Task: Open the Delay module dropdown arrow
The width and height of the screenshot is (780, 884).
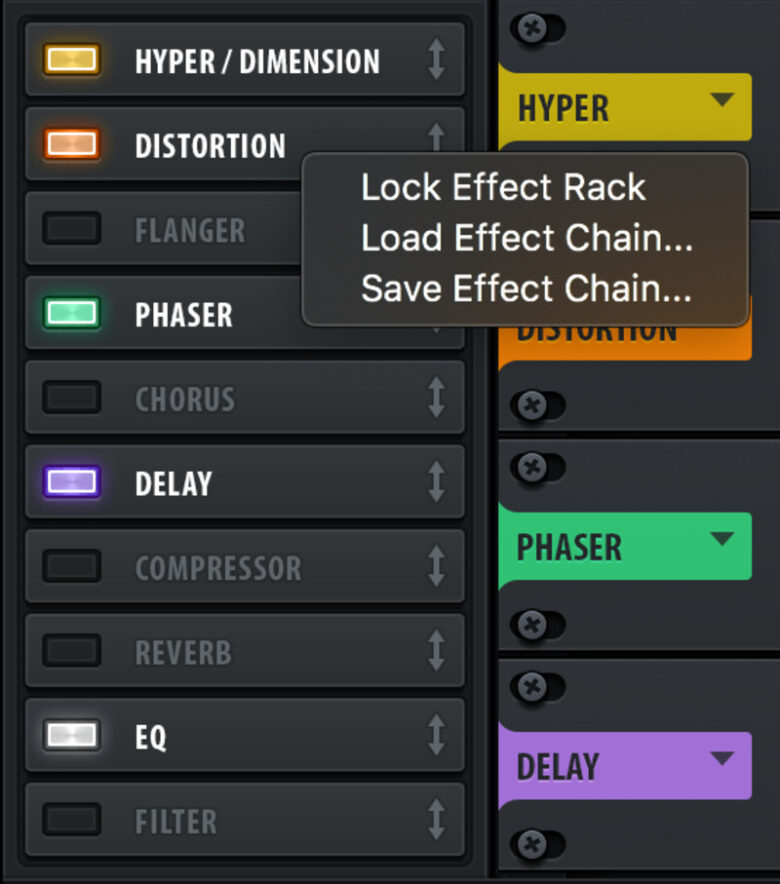Action: 722,758
